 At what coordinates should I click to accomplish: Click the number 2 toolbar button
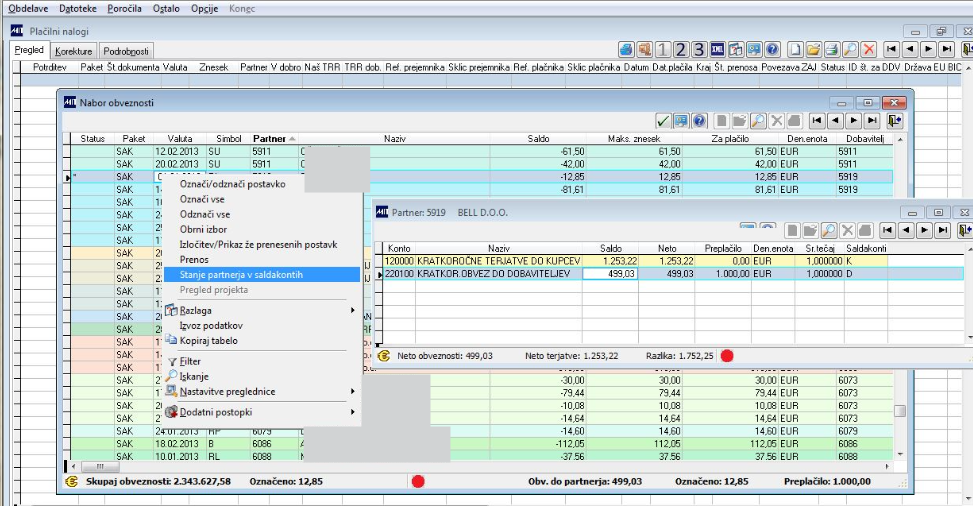click(x=681, y=49)
